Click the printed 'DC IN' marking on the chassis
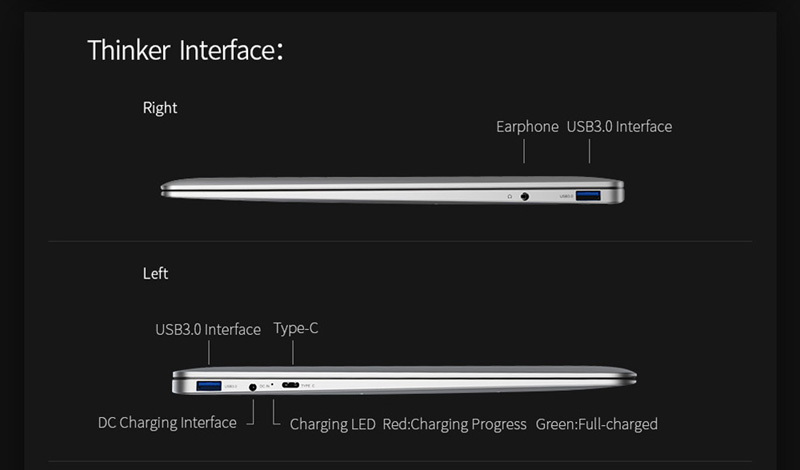This screenshot has width=800, height=470. coord(264,386)
